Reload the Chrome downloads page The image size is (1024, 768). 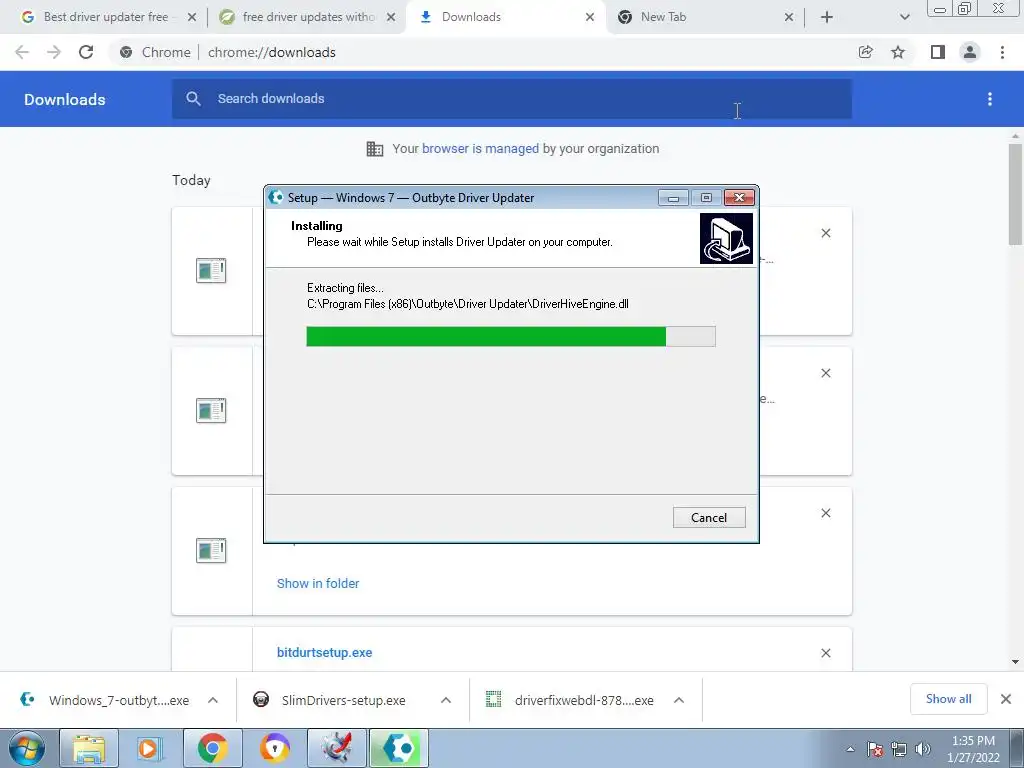point(86,52)
